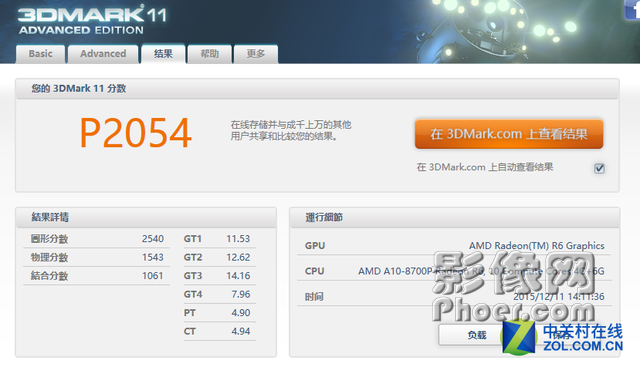
Task: Click the P2054 score
Action: [x=136, y=133]
